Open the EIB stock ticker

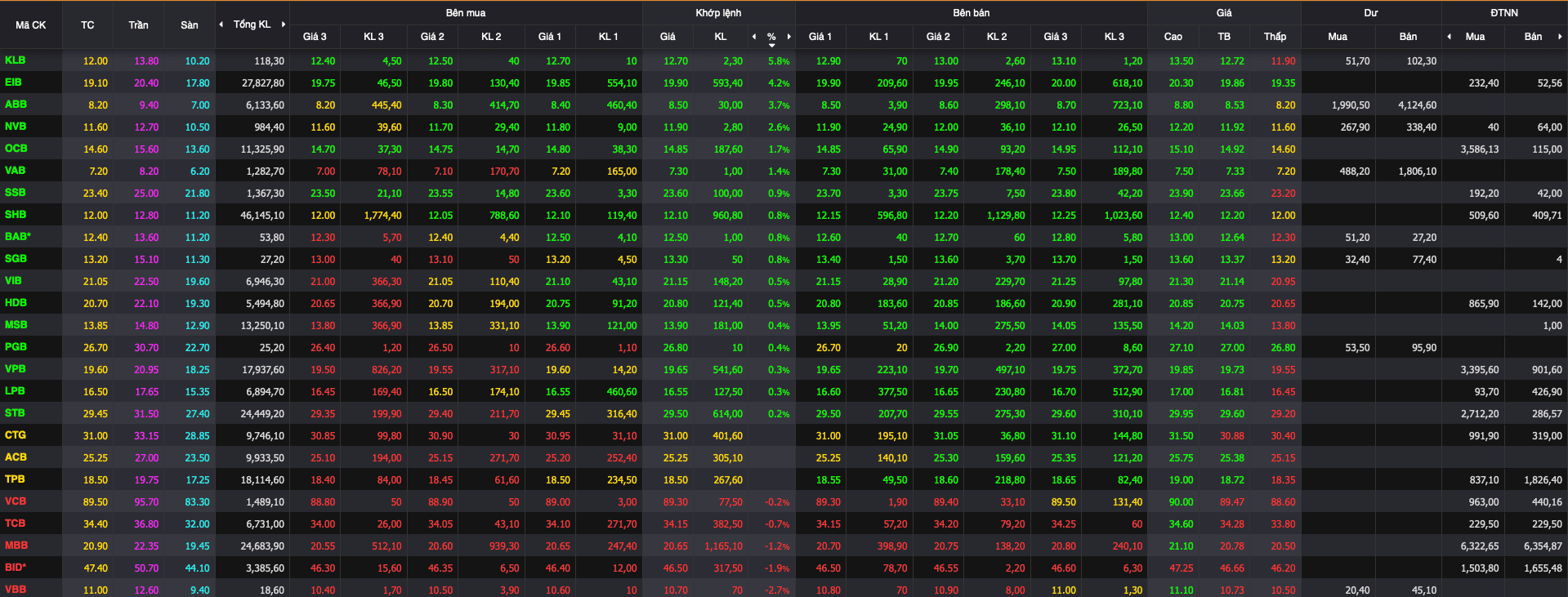(x=13, y=82)
